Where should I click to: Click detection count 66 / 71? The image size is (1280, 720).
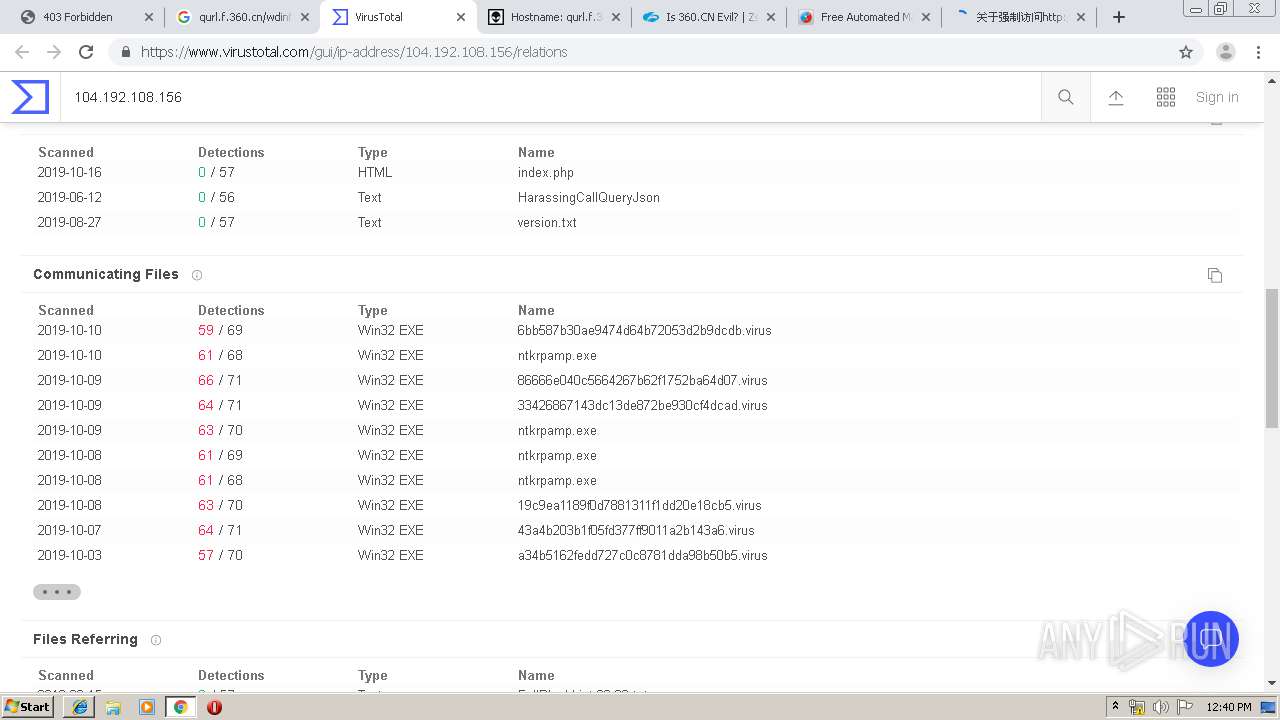tap(220, 381)
